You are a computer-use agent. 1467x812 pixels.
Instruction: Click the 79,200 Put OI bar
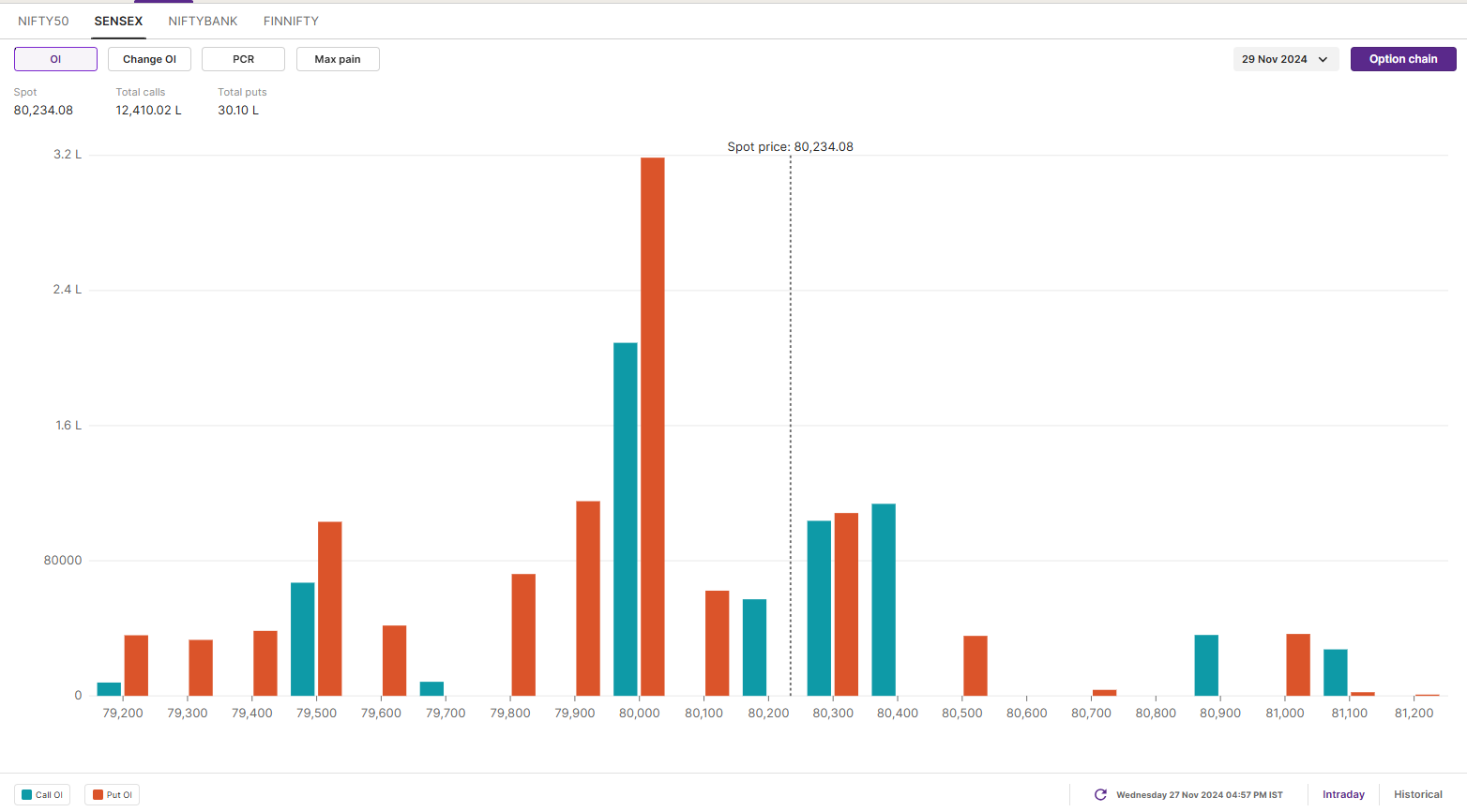136,666
